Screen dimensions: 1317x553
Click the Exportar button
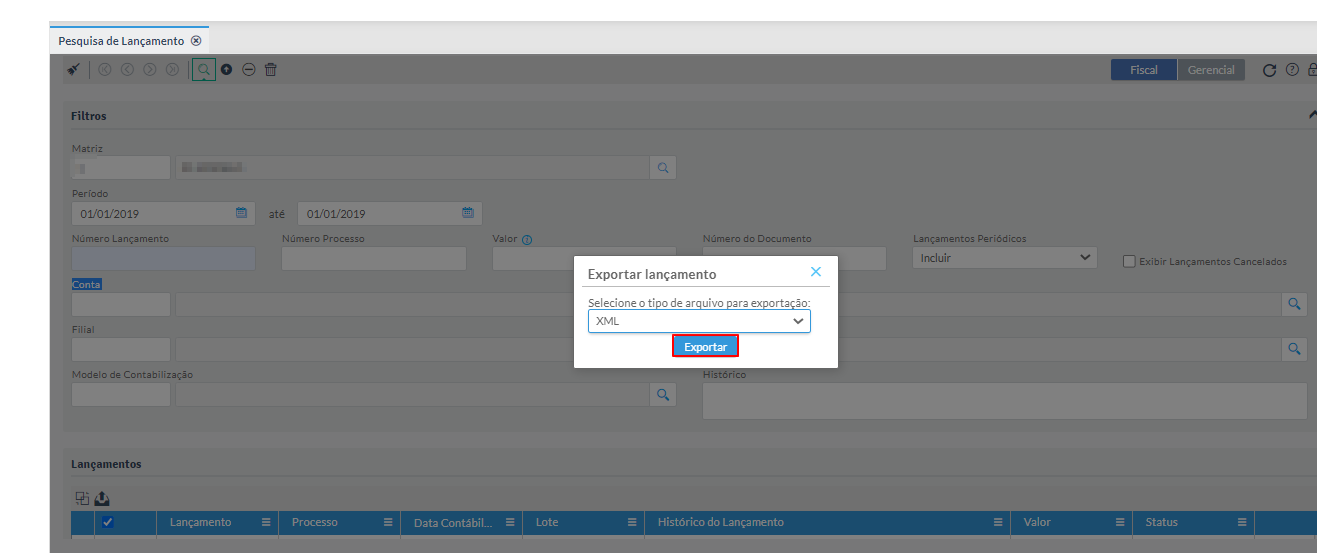[x=705, y=346]
